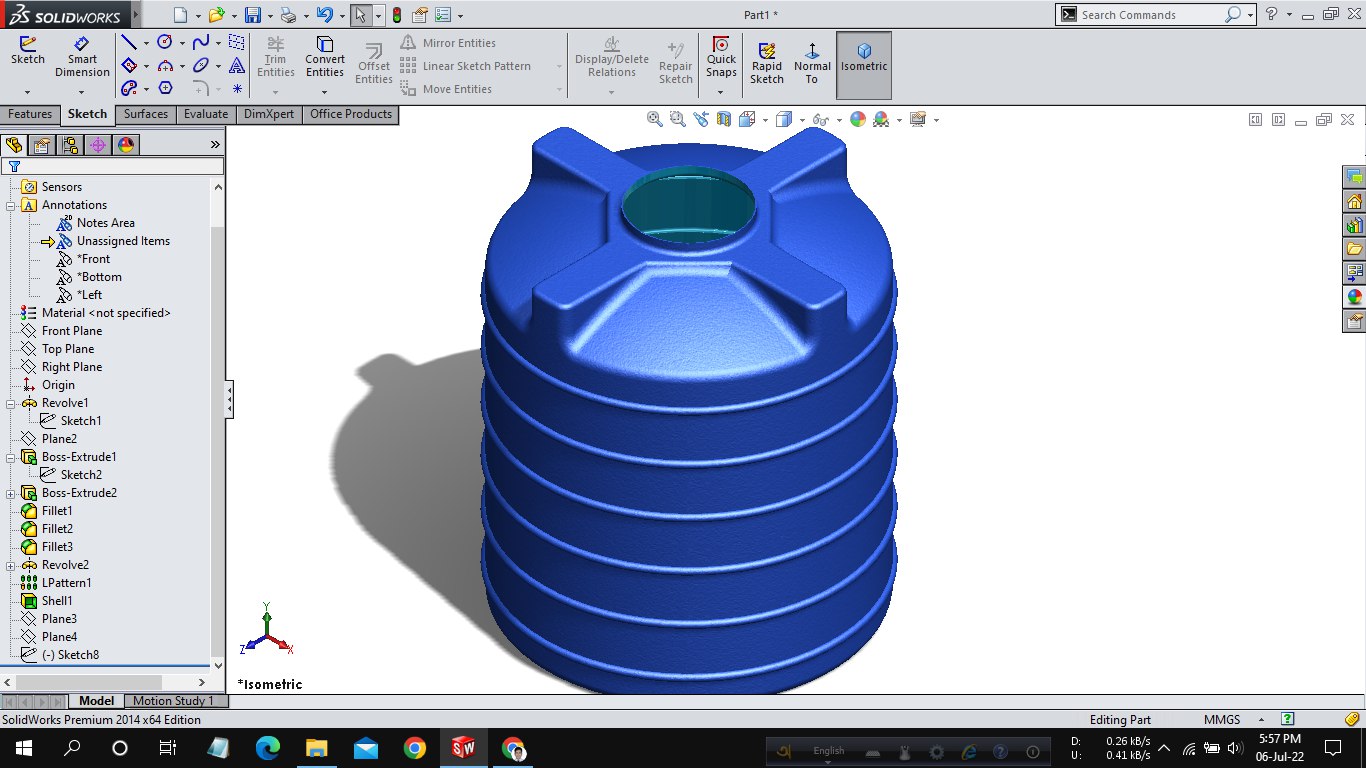The image size is (1366, 768).
Task: Click the Undo arrow icon
Action: pyautogui.click(x=323, y=15)
